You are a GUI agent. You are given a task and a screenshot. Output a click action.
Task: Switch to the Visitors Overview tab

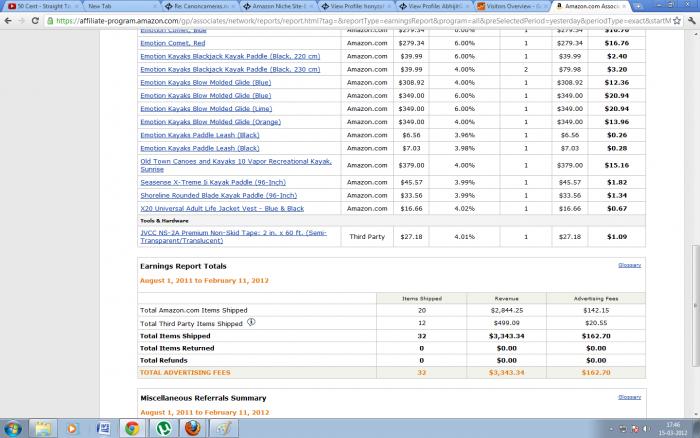[x=513, y=6]
